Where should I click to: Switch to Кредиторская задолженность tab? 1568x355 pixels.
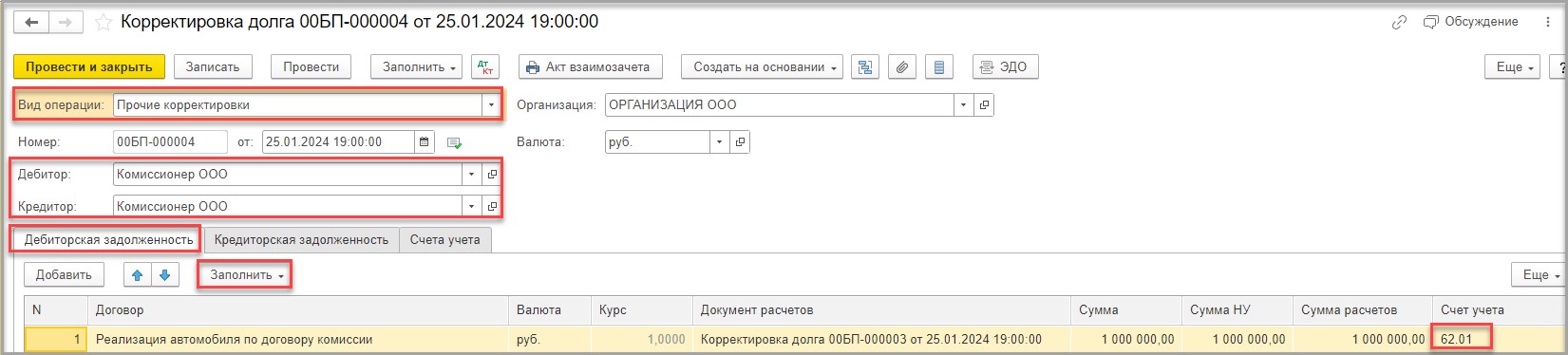click(x=301, y=240)
